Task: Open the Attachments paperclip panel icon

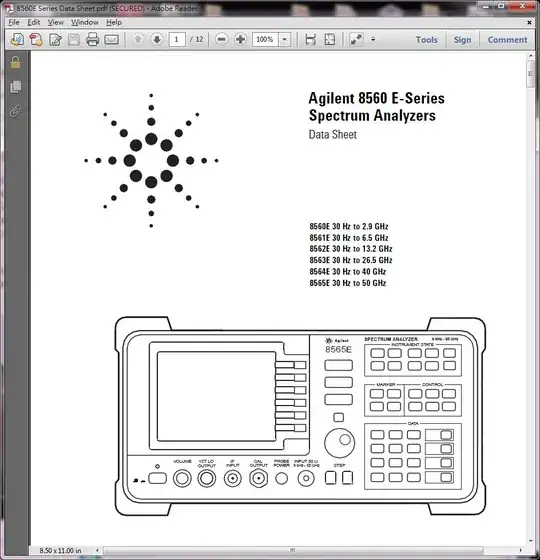Action: [15, 111]
